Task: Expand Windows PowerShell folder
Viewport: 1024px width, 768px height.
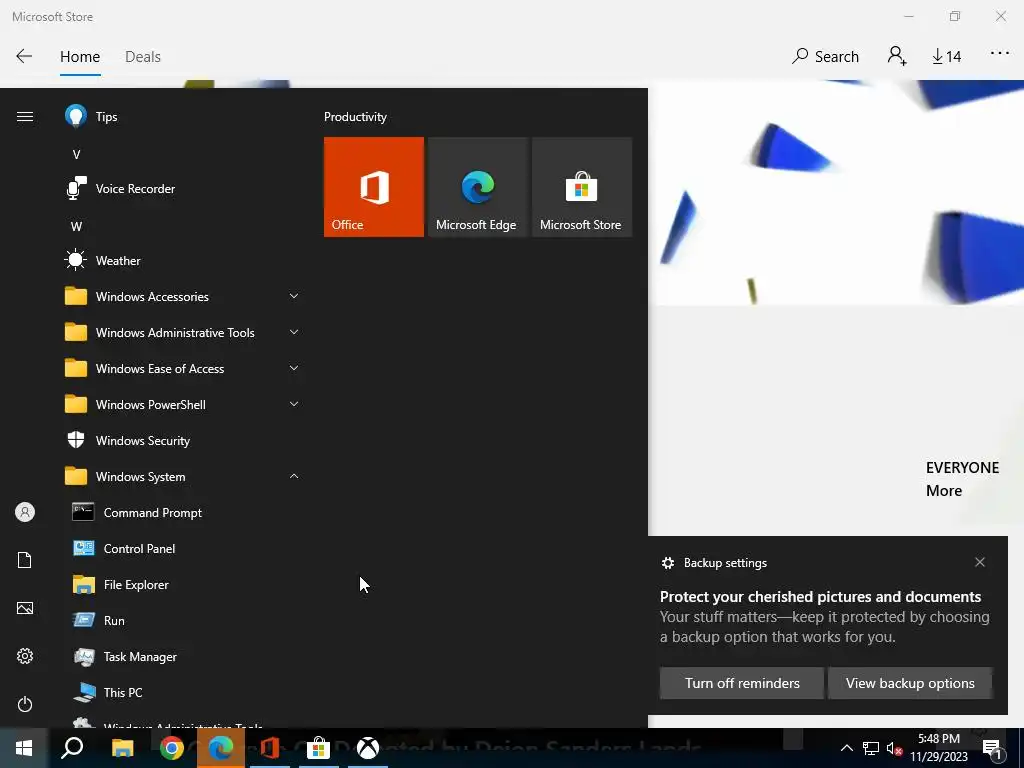Action: [183, 405]
